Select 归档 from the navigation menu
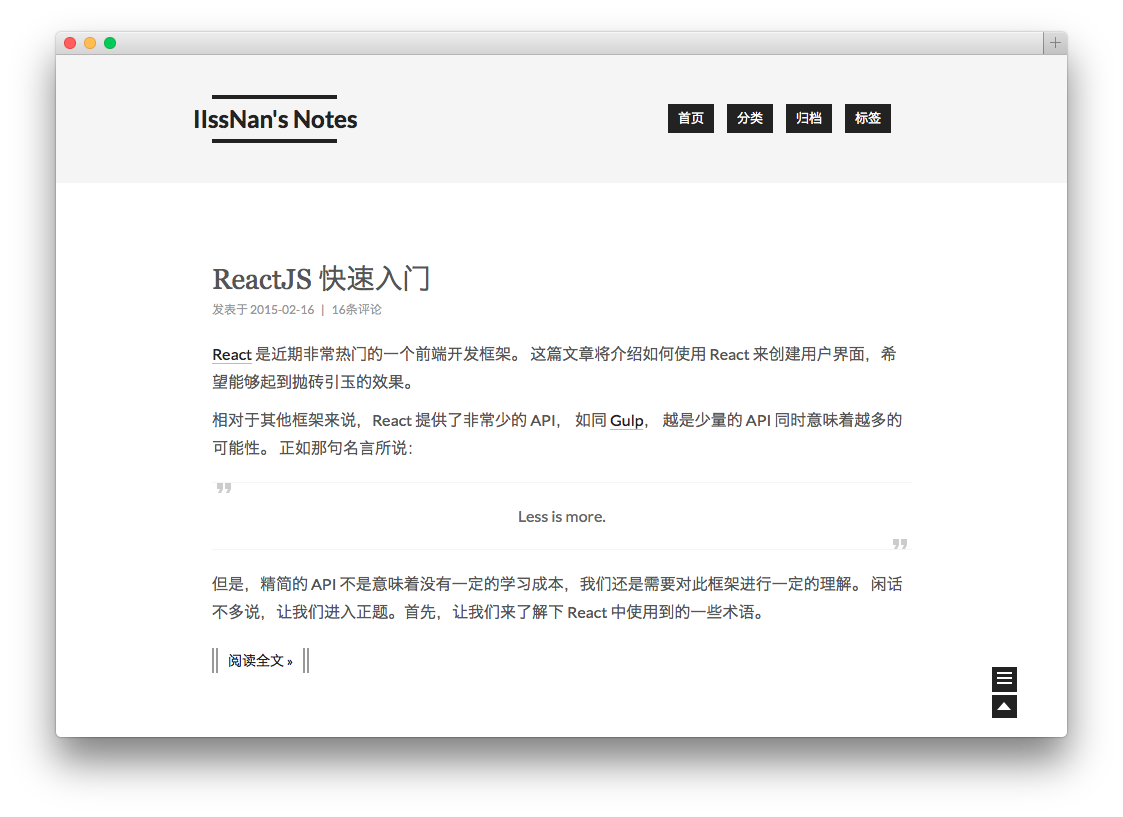The height and width of the screenshot is (817, 1123). point(808,118)
